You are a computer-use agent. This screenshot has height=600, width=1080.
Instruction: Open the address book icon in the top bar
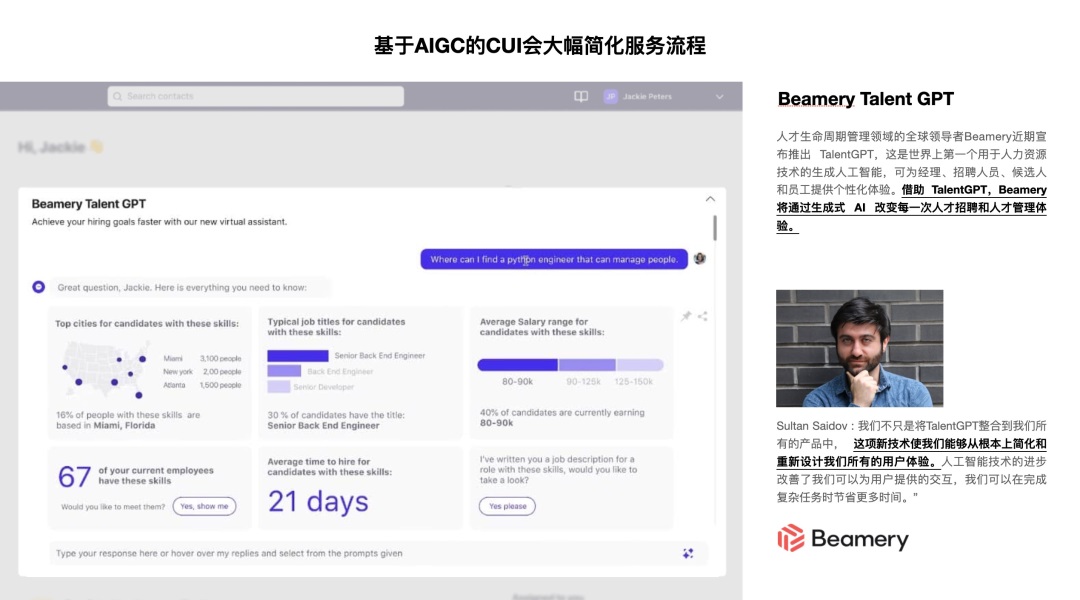581,96
